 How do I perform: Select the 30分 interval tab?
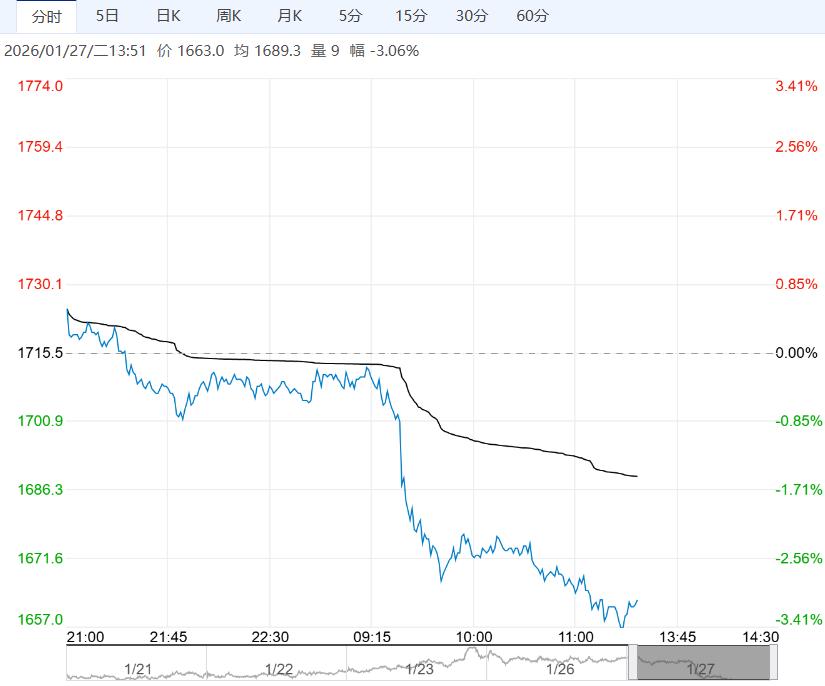coord(474,16)
